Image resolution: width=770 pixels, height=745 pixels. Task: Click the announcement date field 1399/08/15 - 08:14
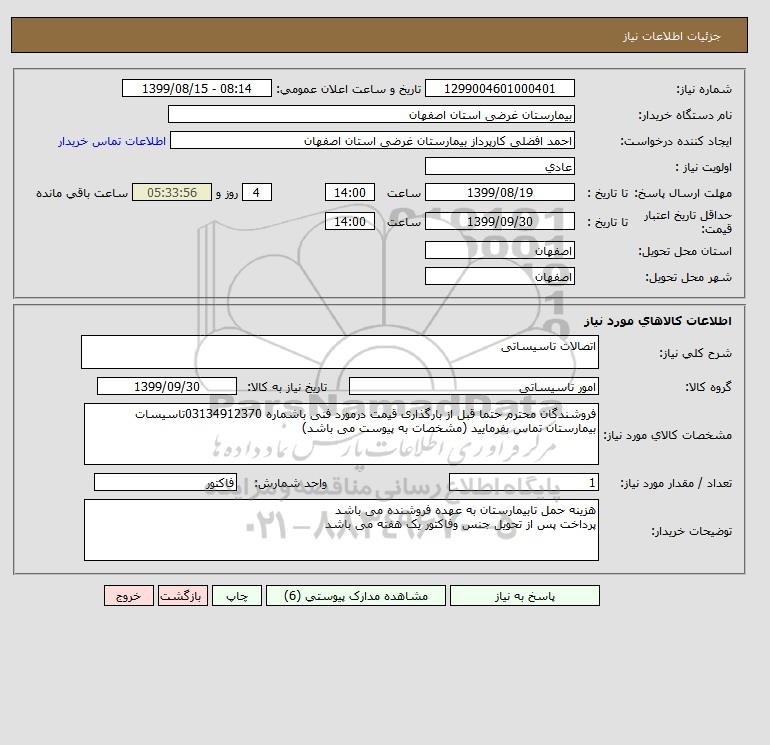(196, 88)
